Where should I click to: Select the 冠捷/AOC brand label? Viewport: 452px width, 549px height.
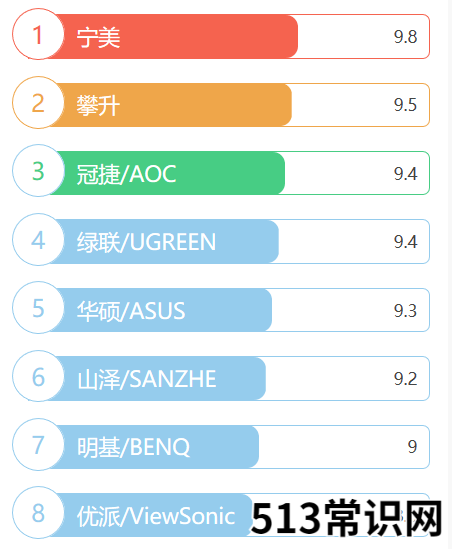126,174
